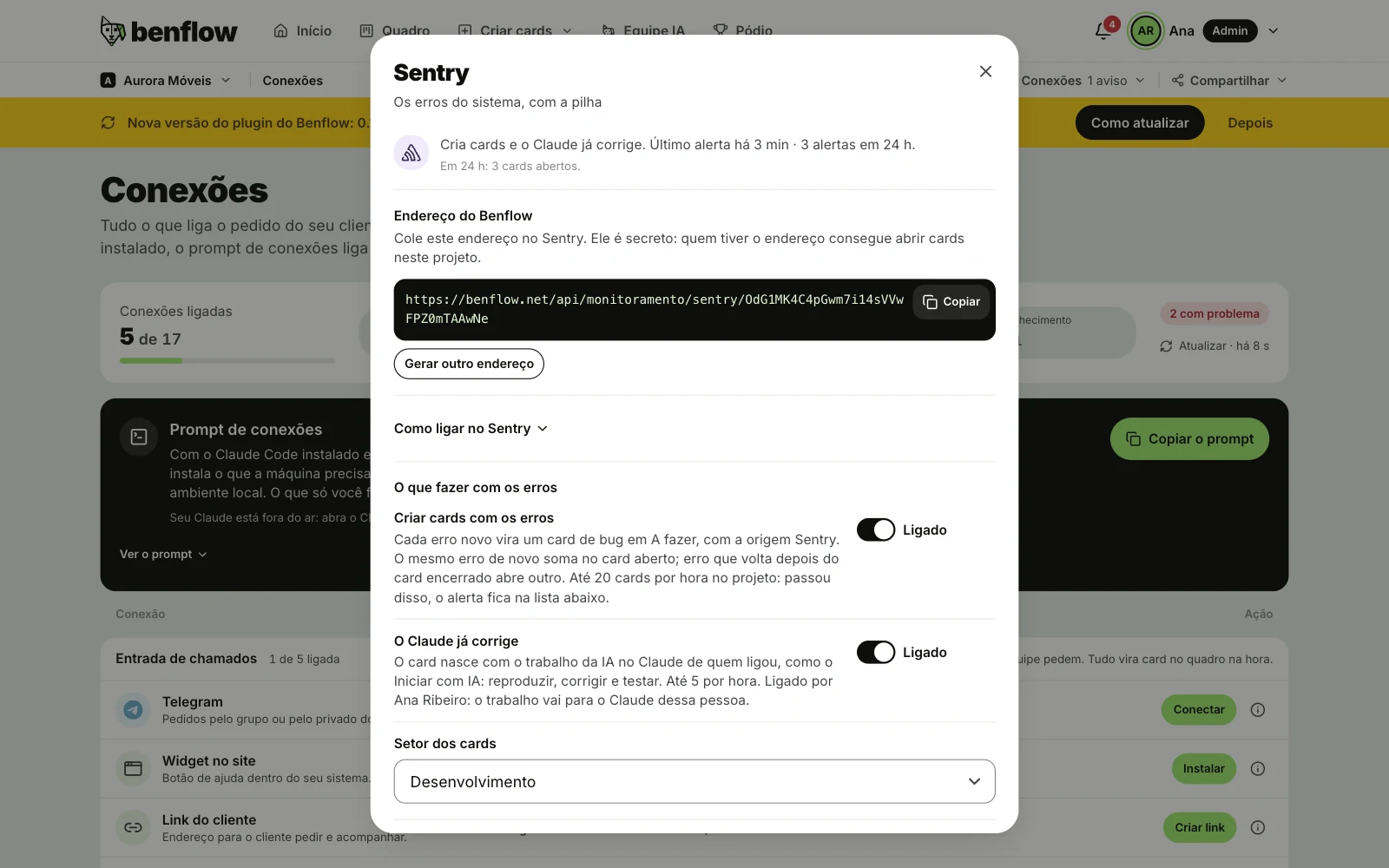Screen dimensions: 1389x868
Task: Click the 2 com problema badge
Action: click(x=1215, y=313)
